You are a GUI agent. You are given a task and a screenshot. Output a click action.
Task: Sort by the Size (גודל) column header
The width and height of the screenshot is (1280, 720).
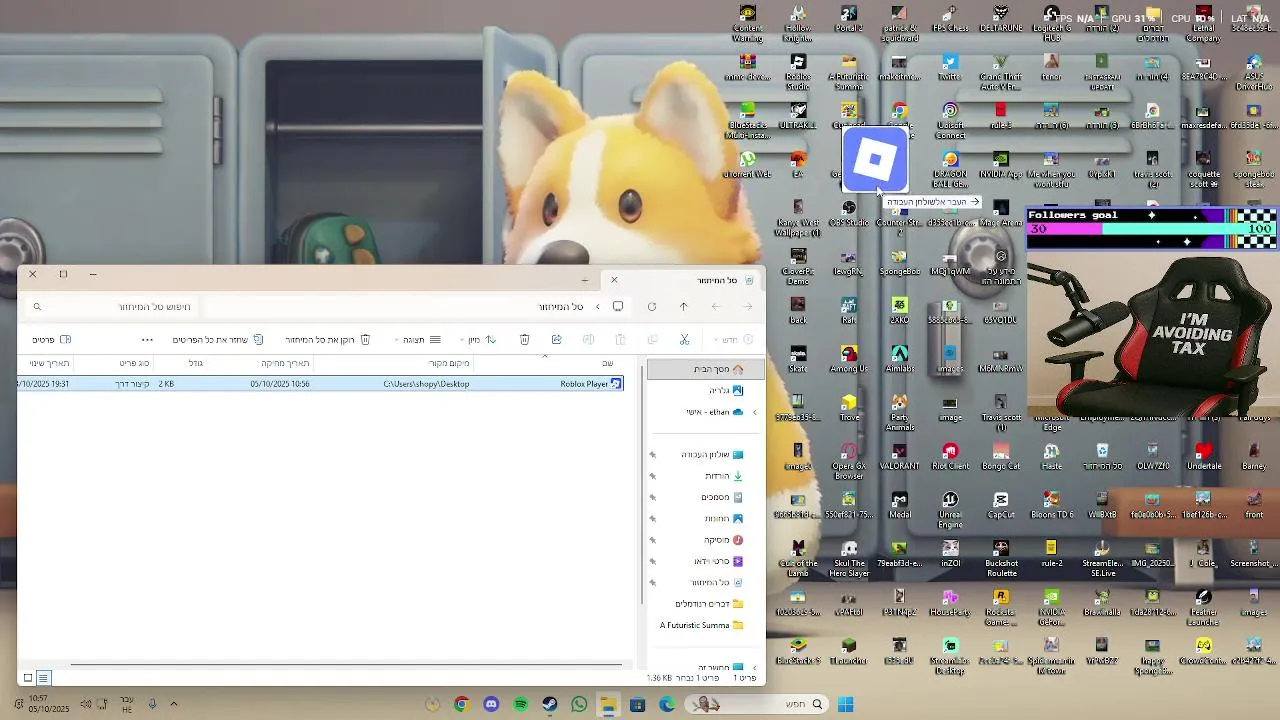pos(196,363)
